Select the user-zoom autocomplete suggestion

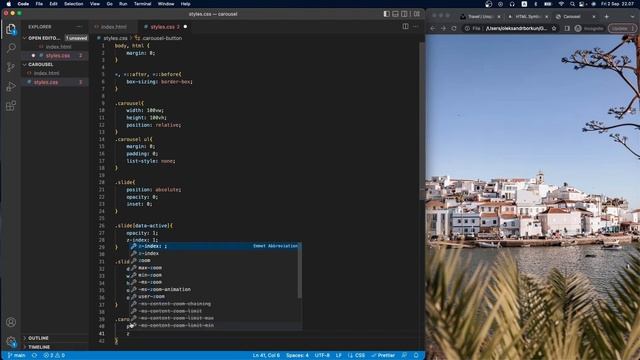[x=216, y=297]
